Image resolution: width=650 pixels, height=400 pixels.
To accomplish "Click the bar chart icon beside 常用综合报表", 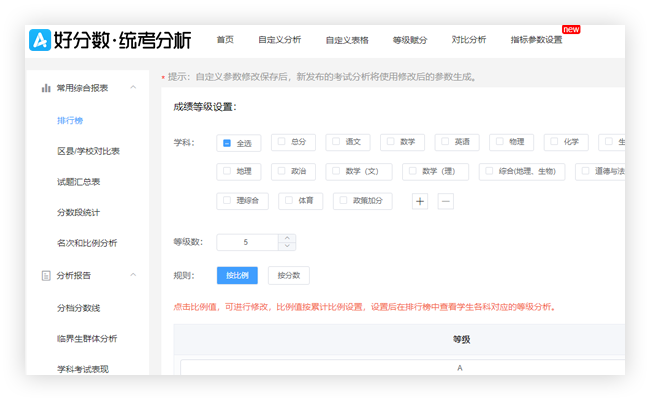I will (x=46, y=88).
